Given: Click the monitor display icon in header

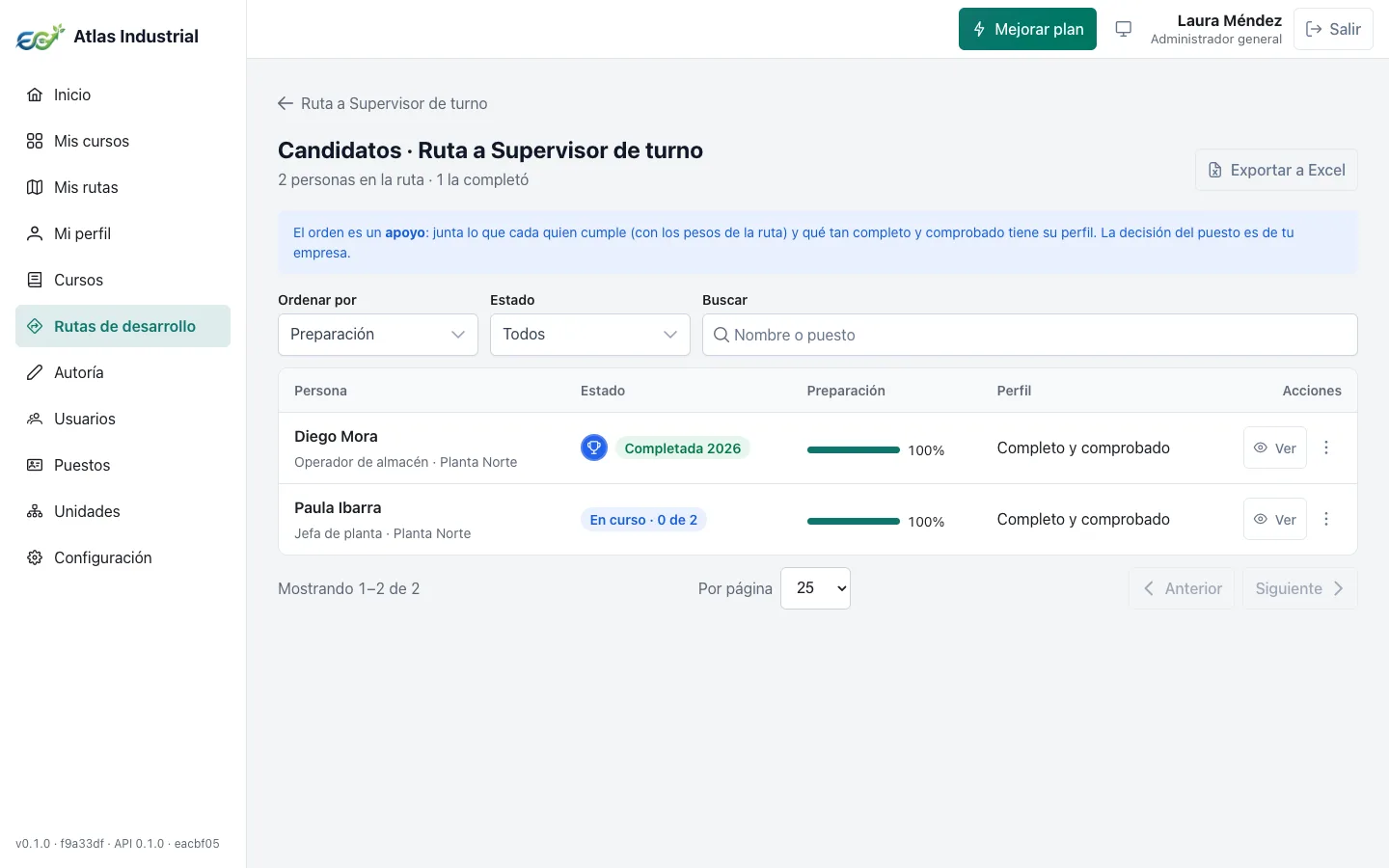Looking at the screenshot, I should [1124, 29].
